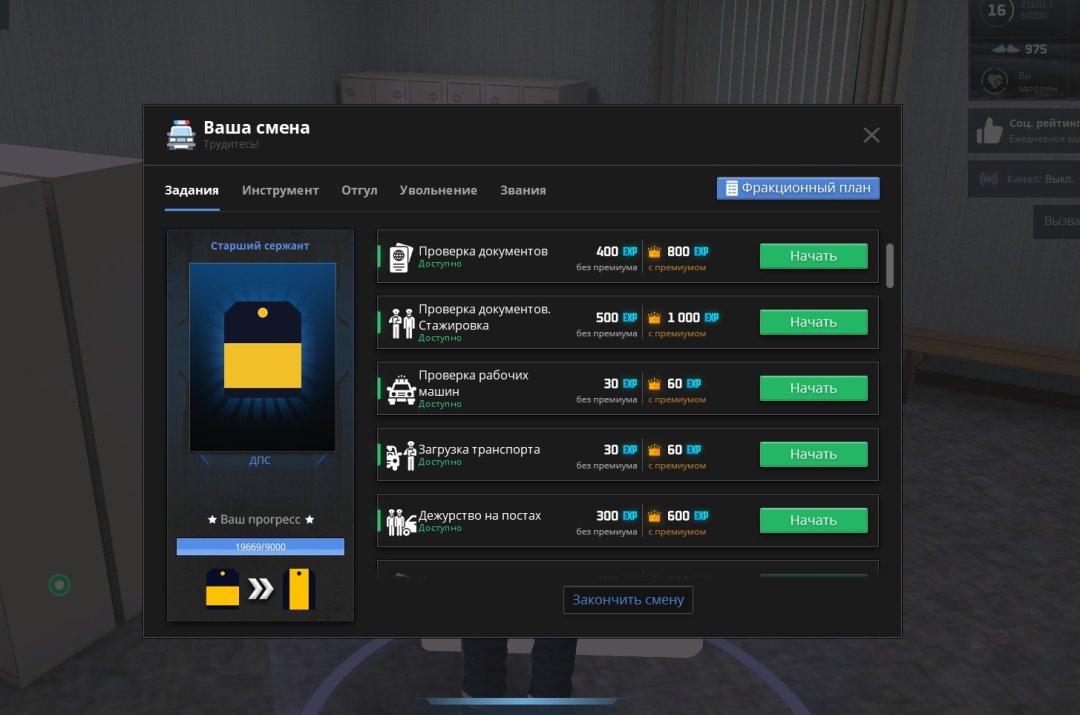Click the Проверка рабочих машин car icon
The image size is (1080, 715).
pyautogui.click(x=401, y=388)
